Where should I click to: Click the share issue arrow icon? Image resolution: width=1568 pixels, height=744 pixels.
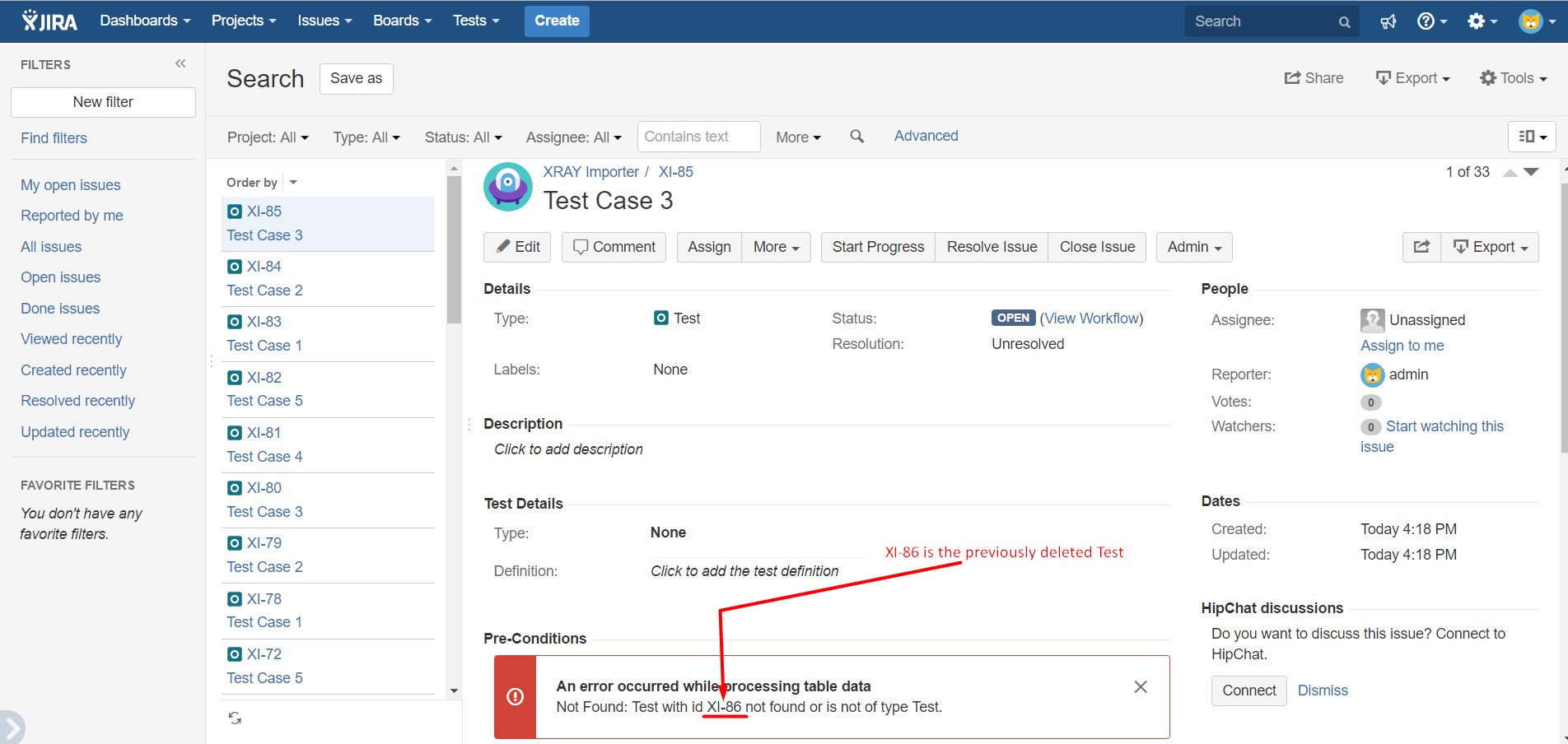(1421, 247)
